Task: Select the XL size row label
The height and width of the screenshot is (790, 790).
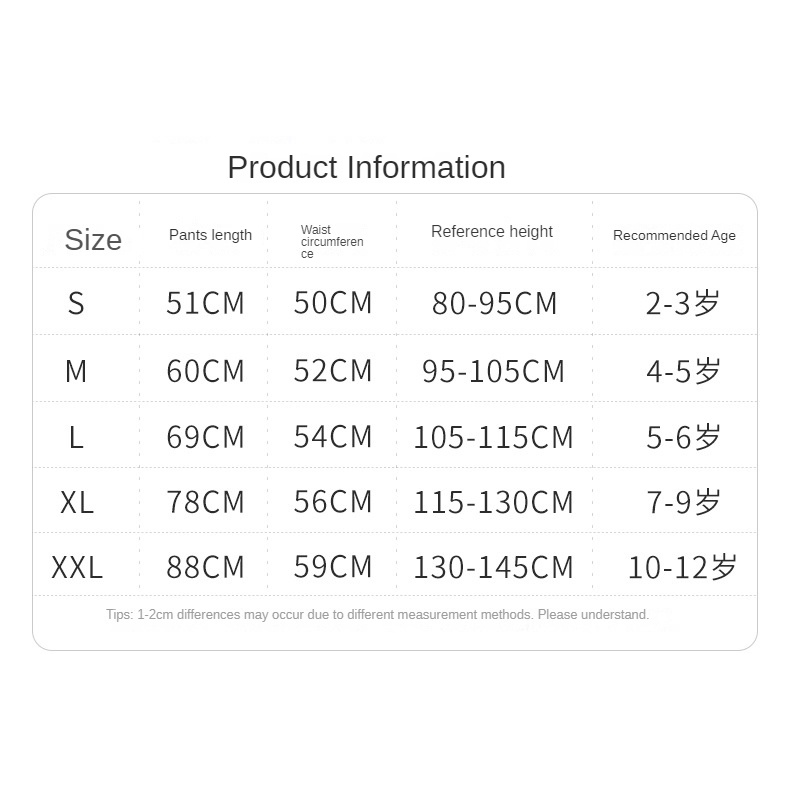Action: coord(77,502)
